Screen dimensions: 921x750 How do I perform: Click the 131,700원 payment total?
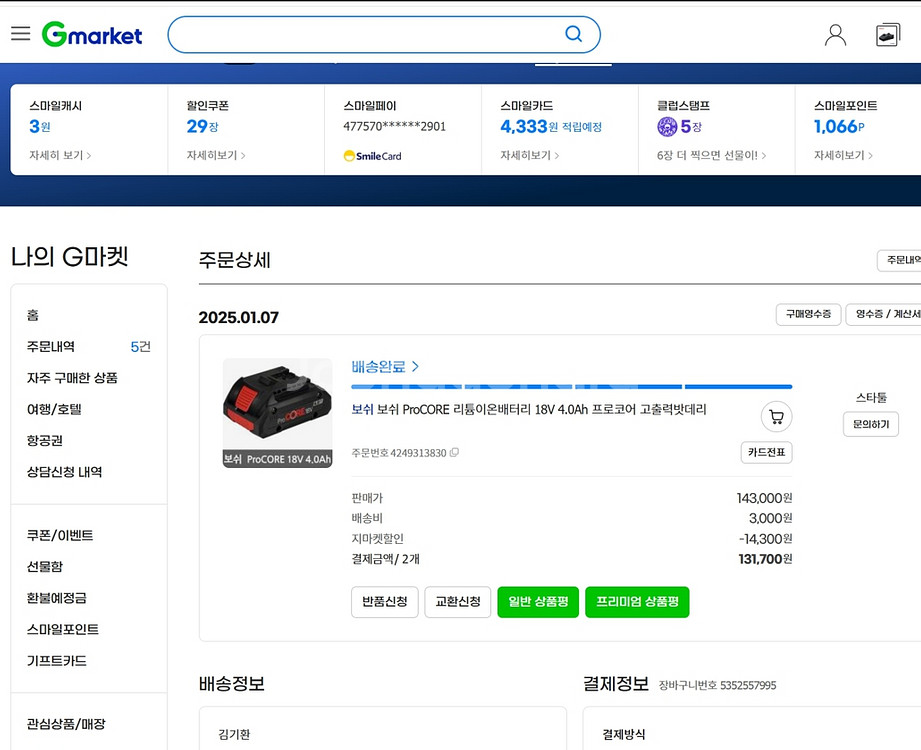[x=765, y=559]
